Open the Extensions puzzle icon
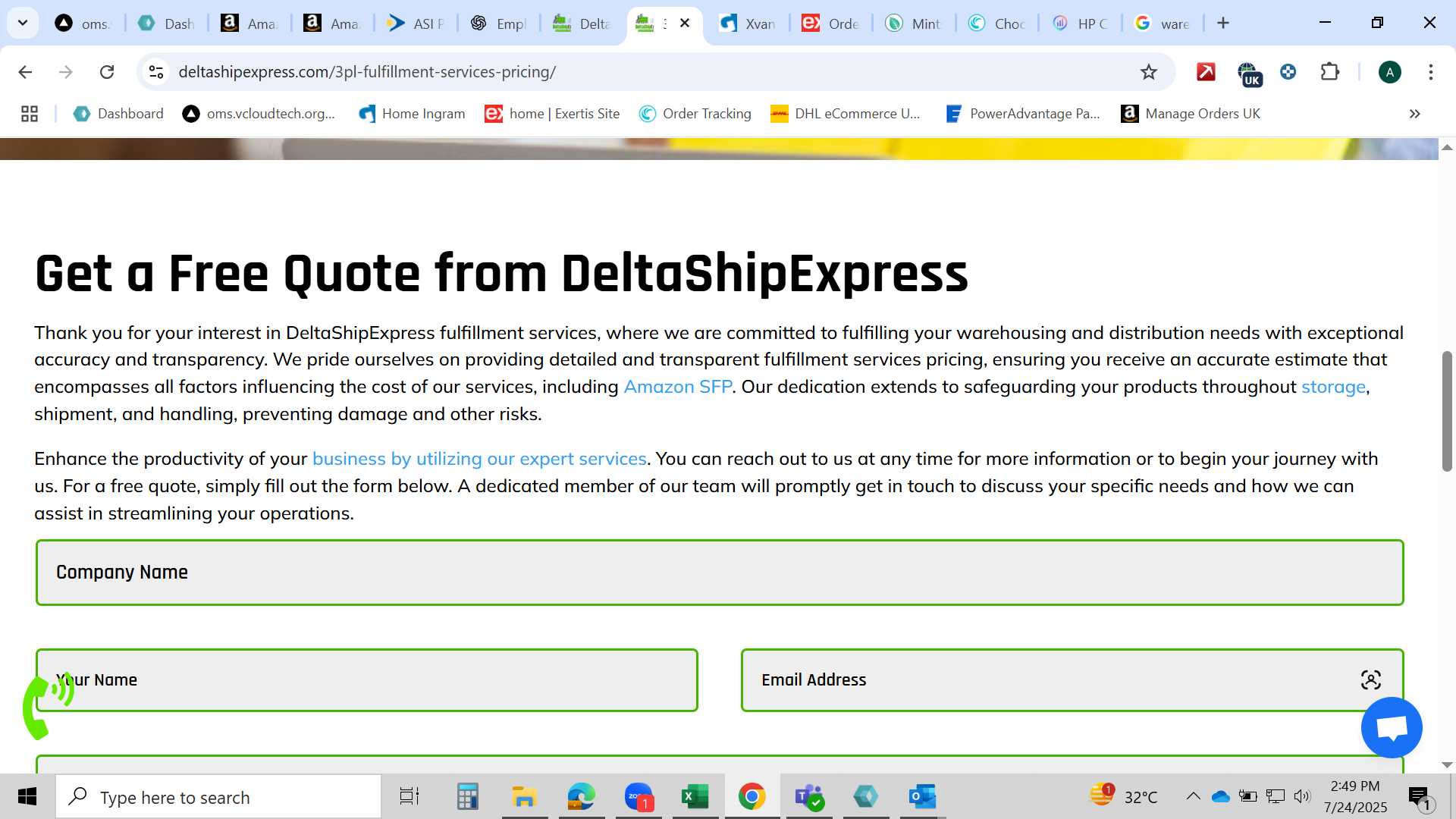 click(x=1329, y=72)
